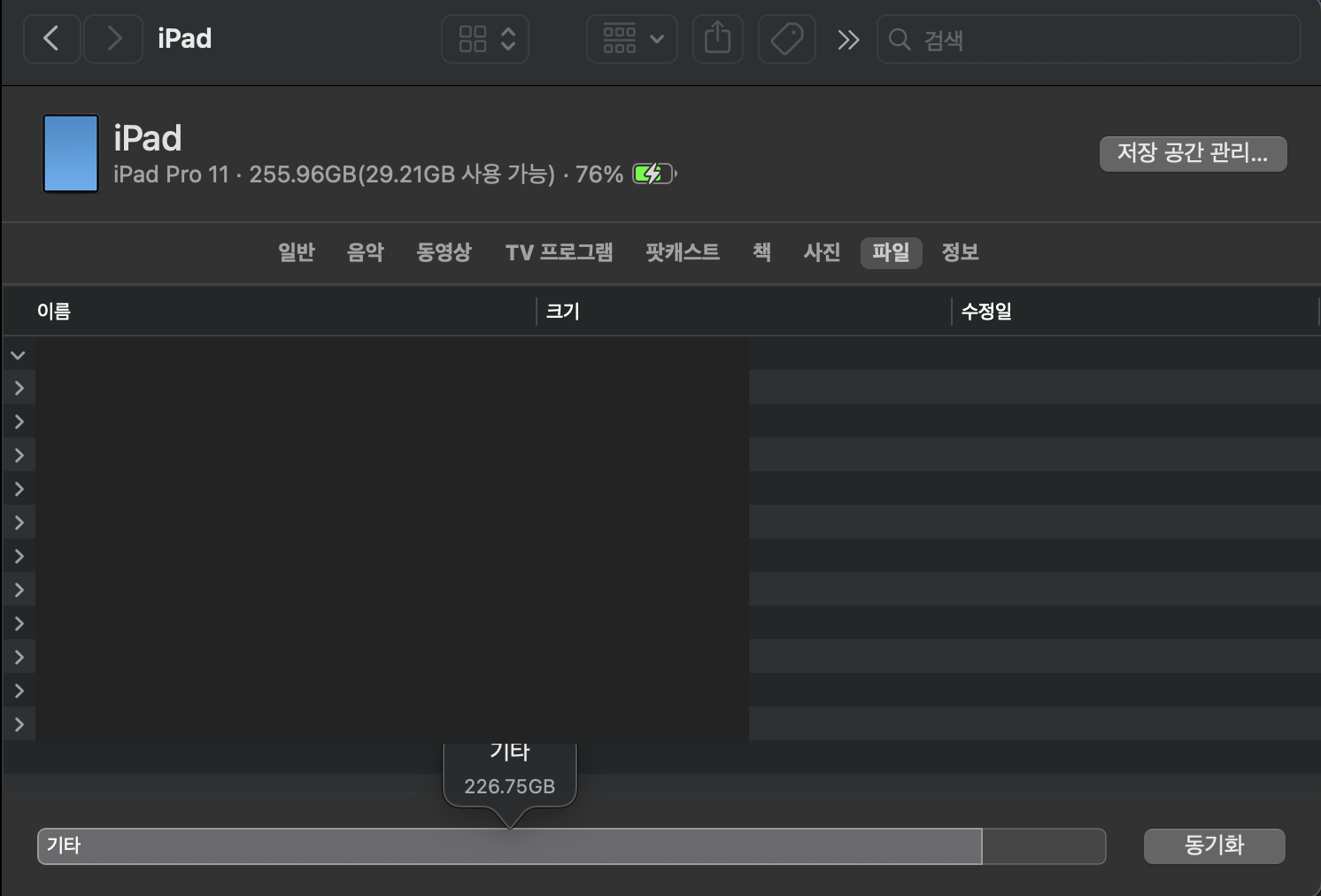Click the blue iPad device icon
The image size is (1321, 896).
[71, 153]
